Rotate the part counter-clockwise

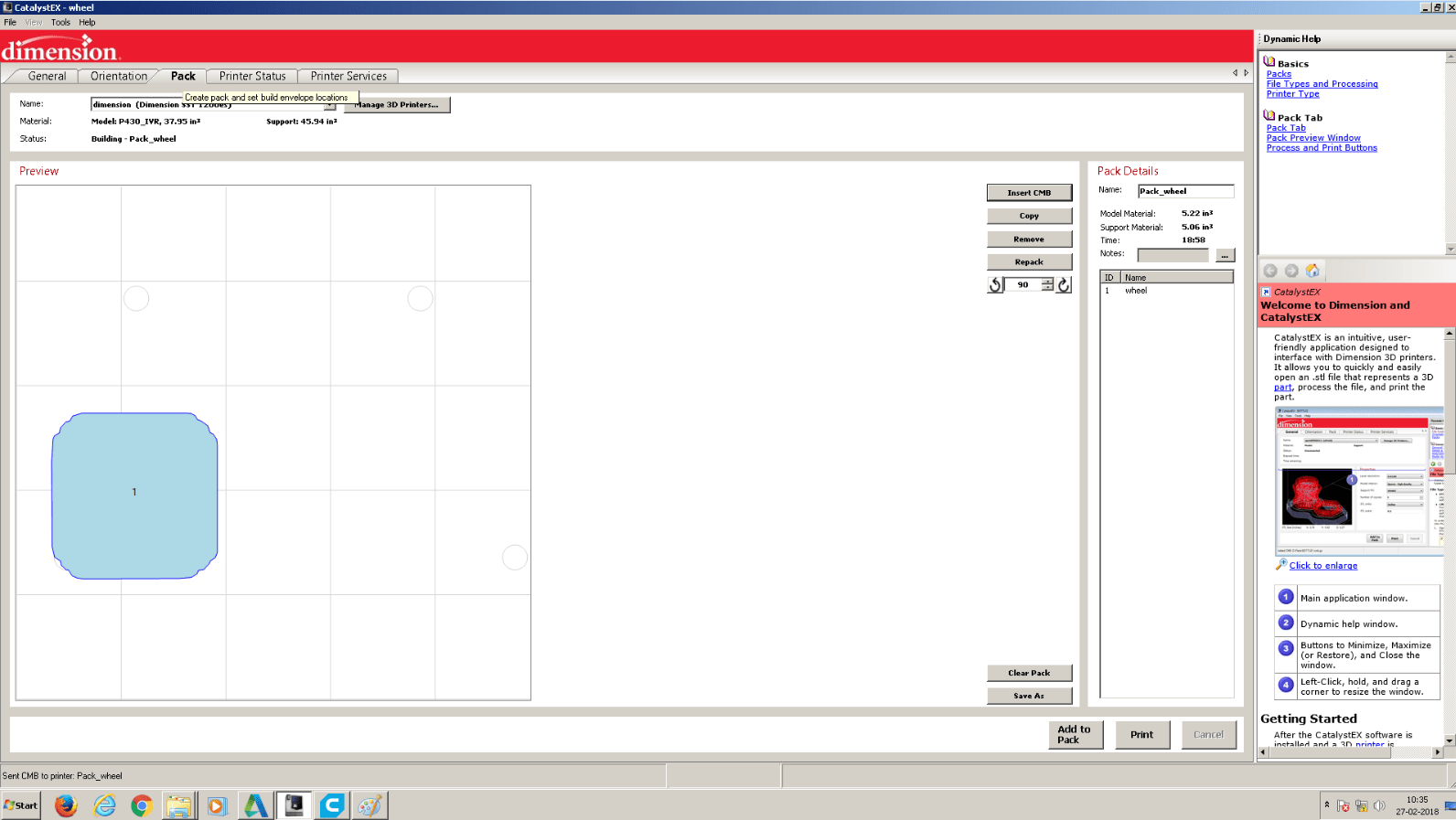coord(995,285)
